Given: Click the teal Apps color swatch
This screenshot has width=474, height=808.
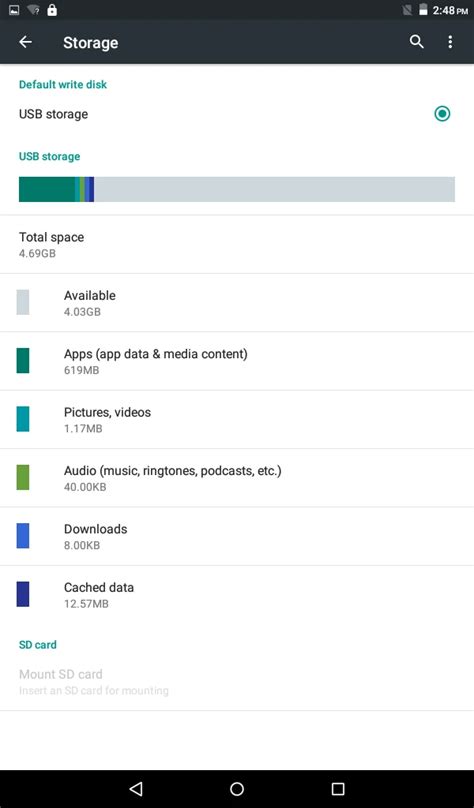Looking at the screenshot, I should click(23, 360).
